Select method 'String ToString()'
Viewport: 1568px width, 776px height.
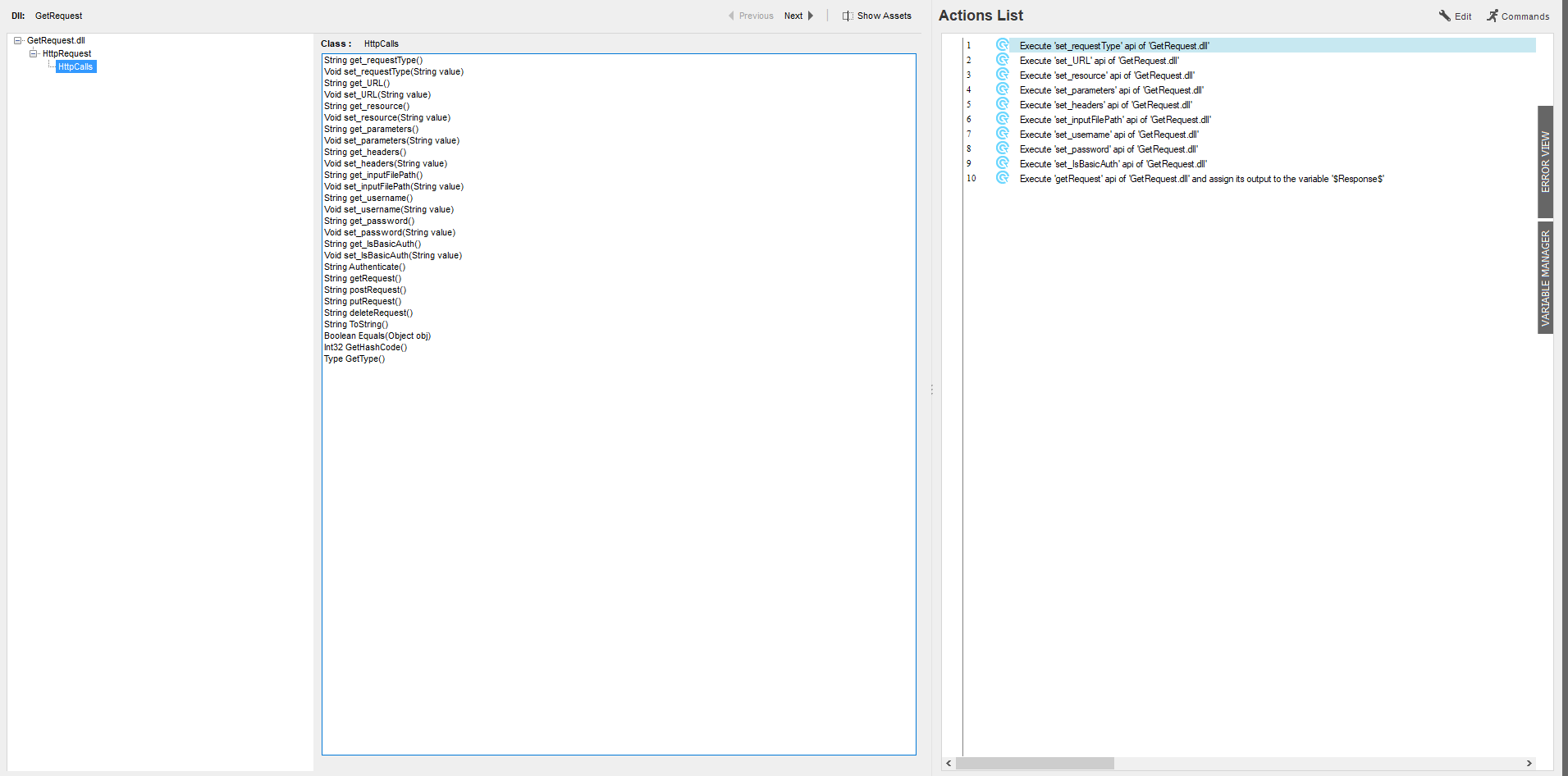[356, 324]
